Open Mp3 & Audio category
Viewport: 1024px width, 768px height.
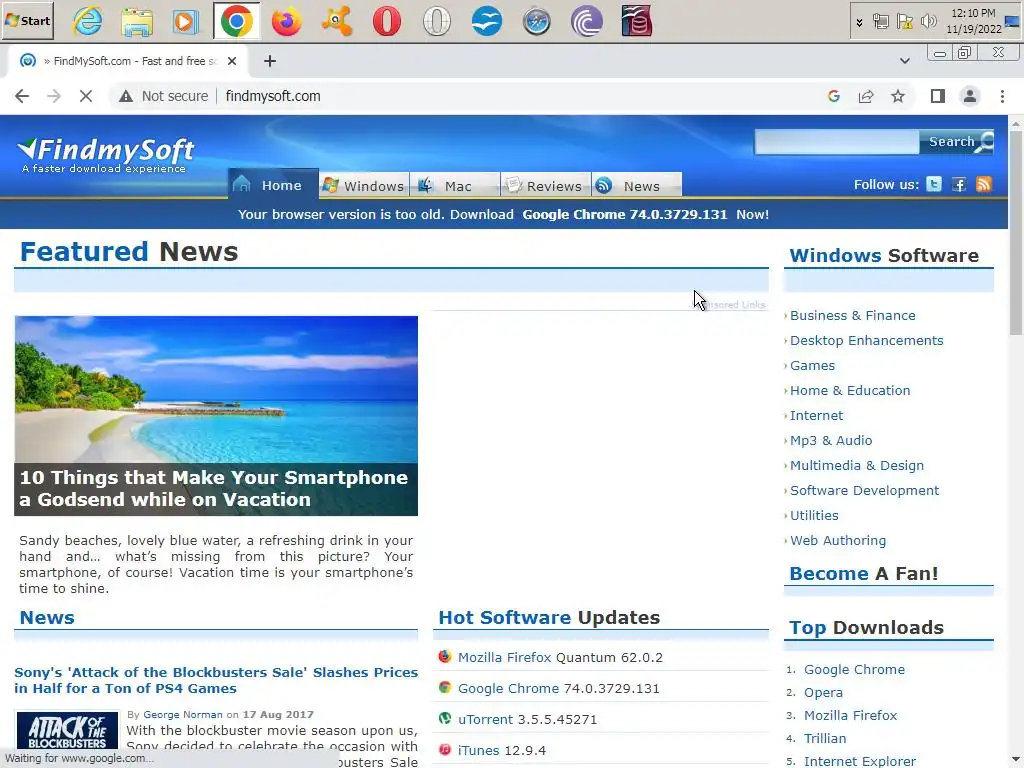tap(831, 440)
